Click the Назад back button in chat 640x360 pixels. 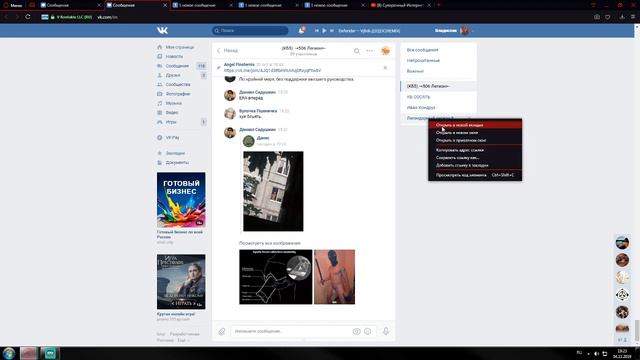227,51
